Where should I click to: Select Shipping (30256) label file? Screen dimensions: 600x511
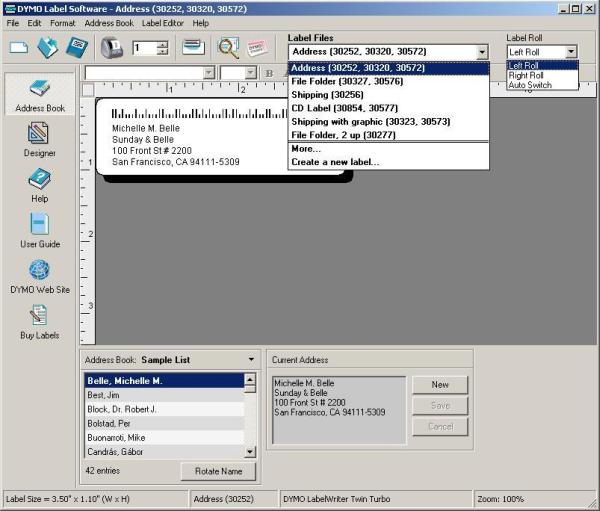388,95
